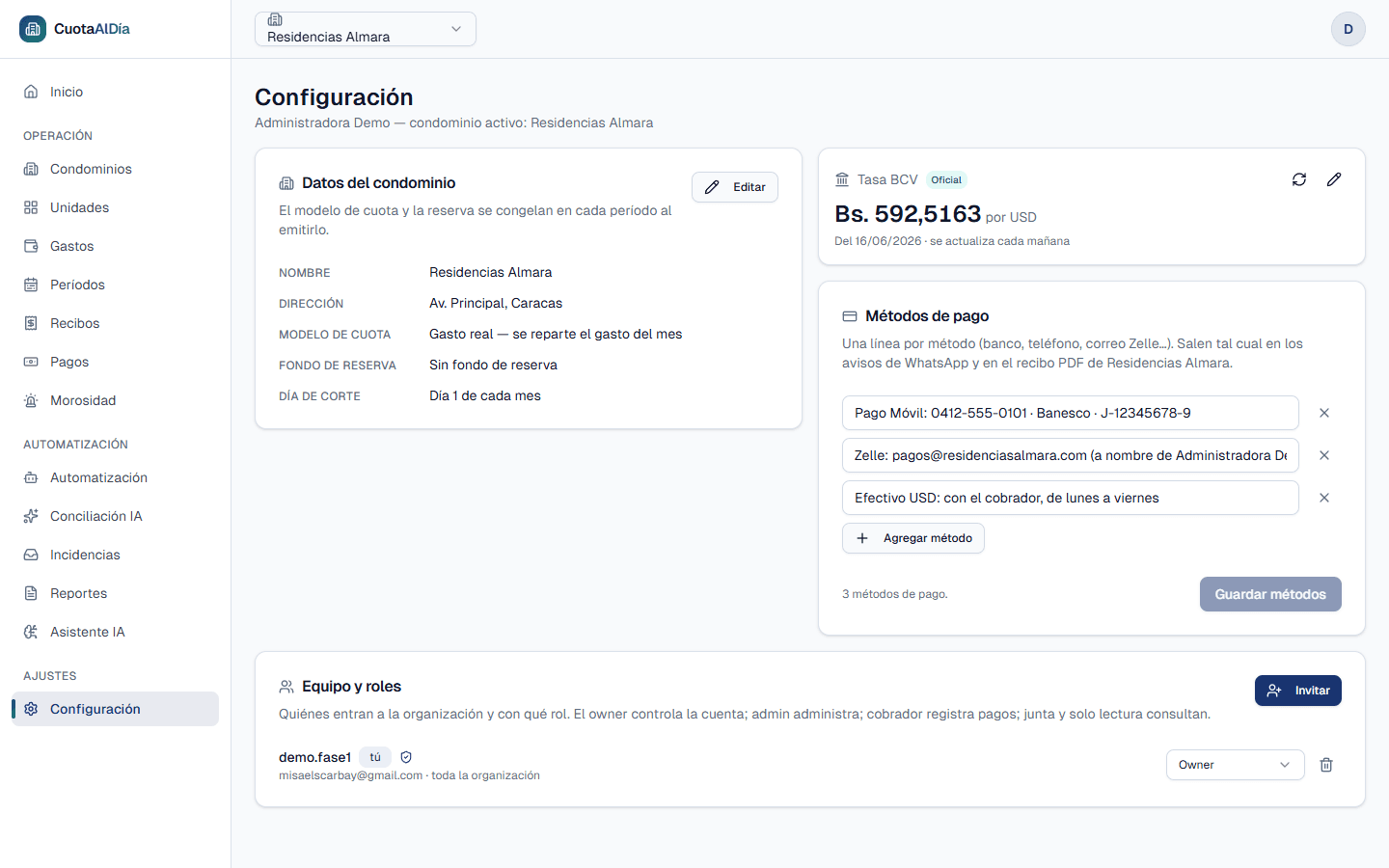Click Guardar métodos button
This screenshot has height=868, width=1389.
click(1270, 594)
